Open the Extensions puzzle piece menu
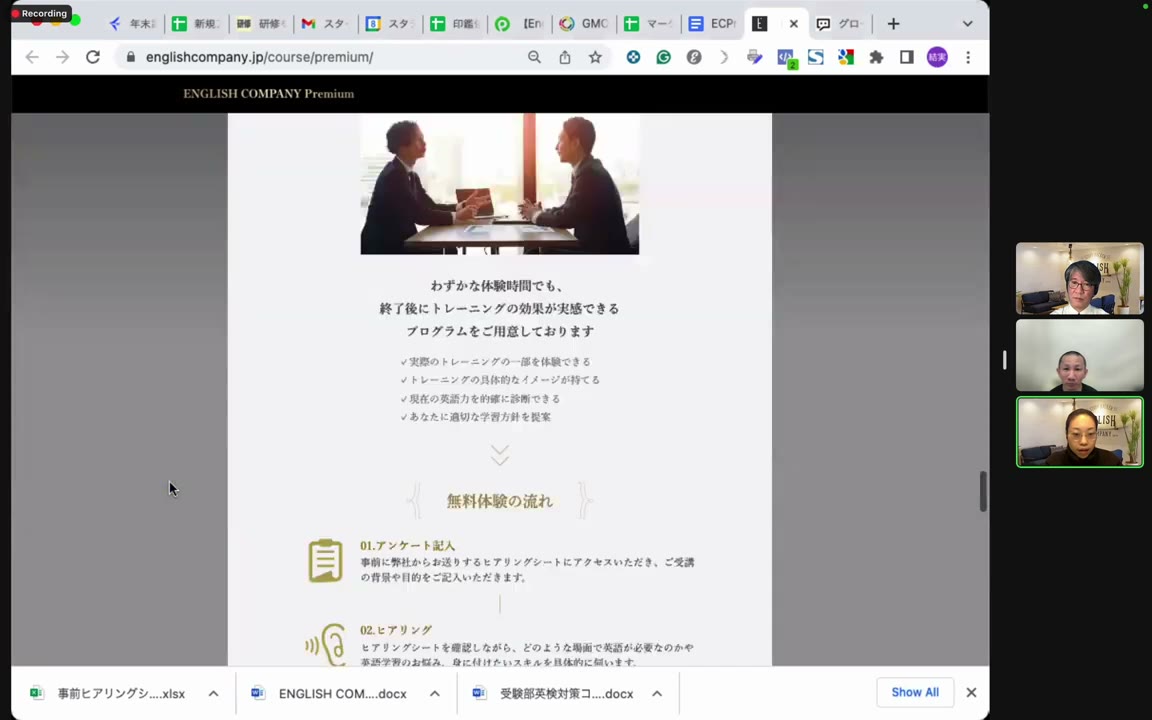The image size is (1152, 720). pyautogui.click(x=876, y=57)
